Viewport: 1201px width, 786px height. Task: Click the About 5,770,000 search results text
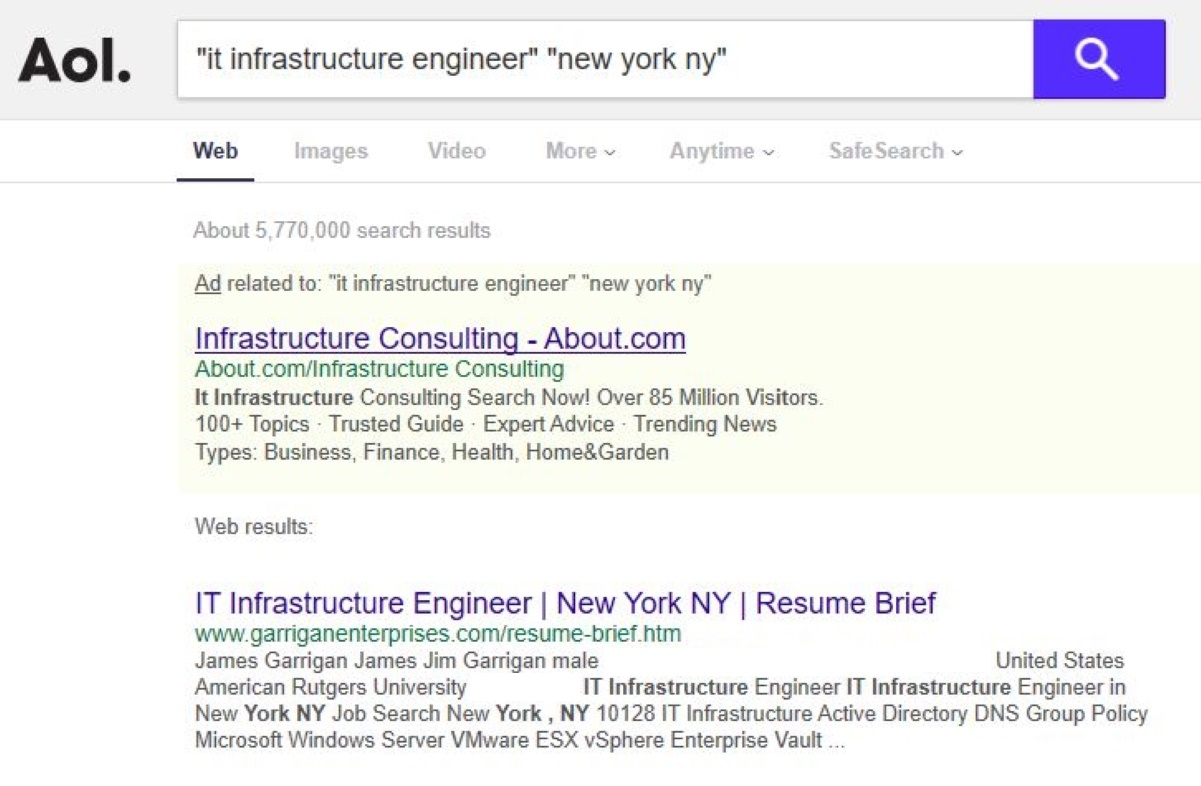coord(342,230)
